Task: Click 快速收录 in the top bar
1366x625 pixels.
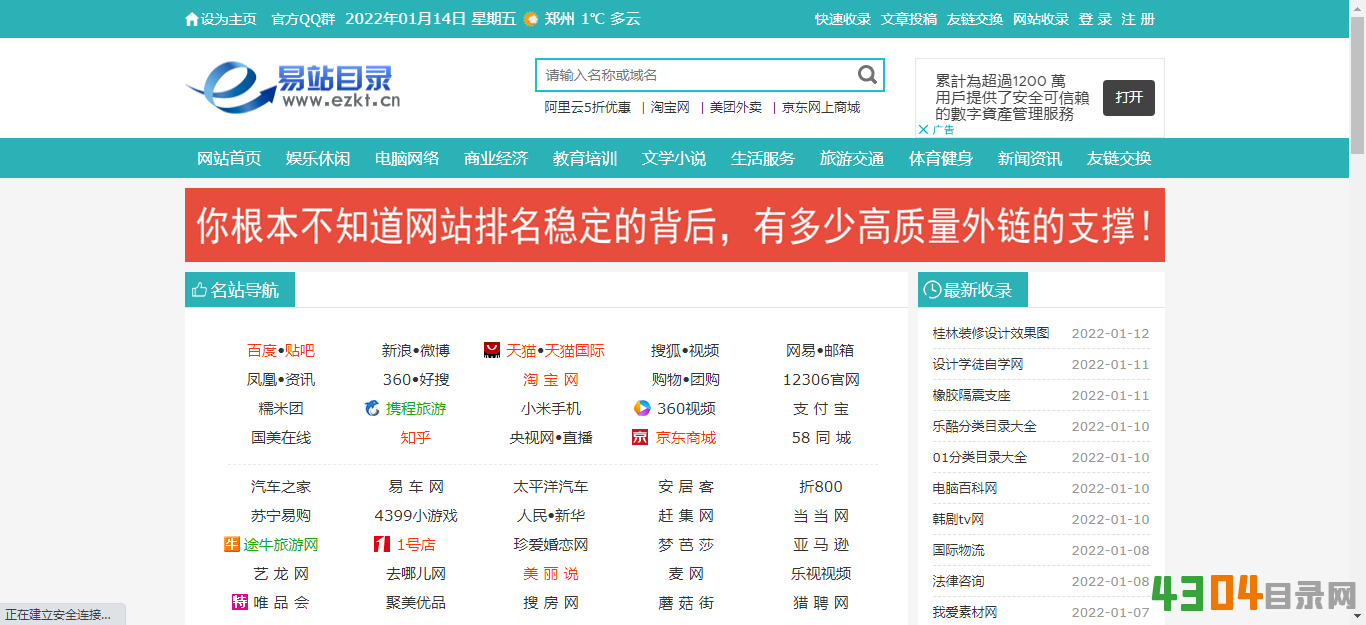Action: click(843, 19)
